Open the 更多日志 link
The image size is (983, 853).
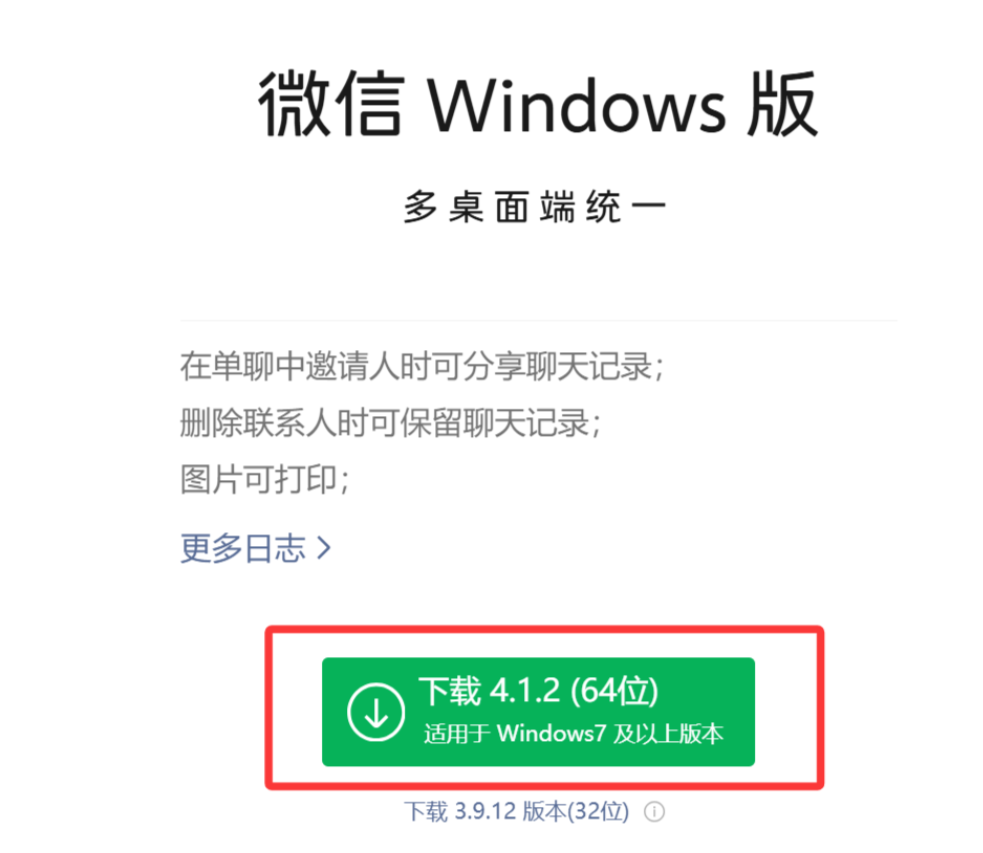(x=255, y=548)
